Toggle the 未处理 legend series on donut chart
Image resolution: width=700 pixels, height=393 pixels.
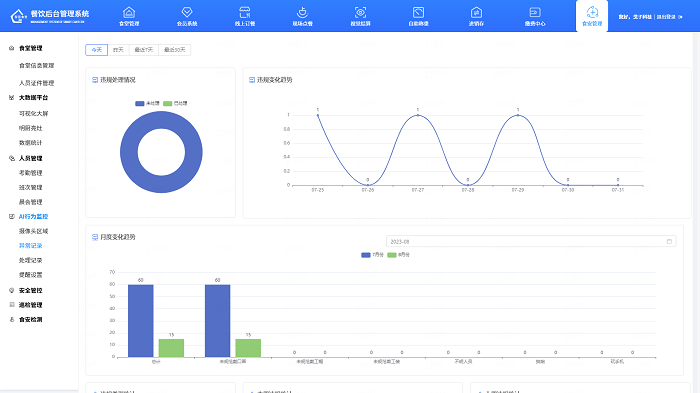pyautogui.click(x=147, y=104)
